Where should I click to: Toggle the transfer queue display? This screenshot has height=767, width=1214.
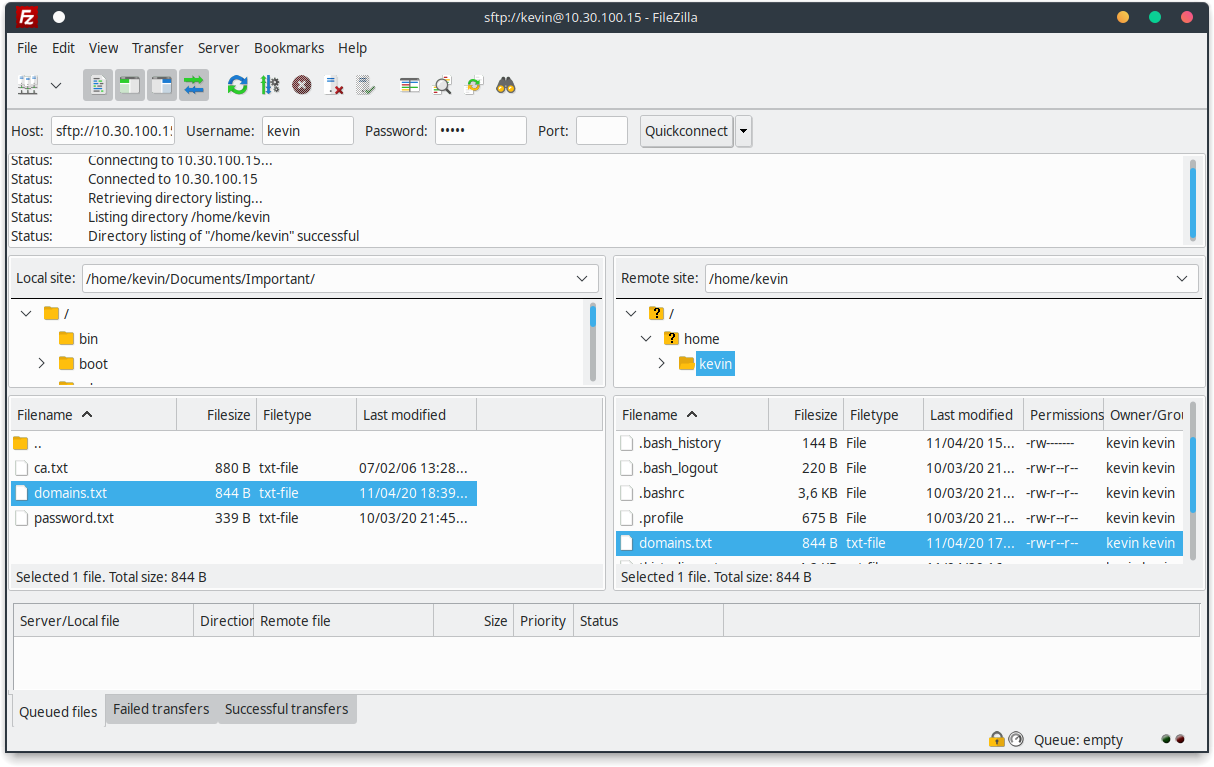(x=193, y=85)
